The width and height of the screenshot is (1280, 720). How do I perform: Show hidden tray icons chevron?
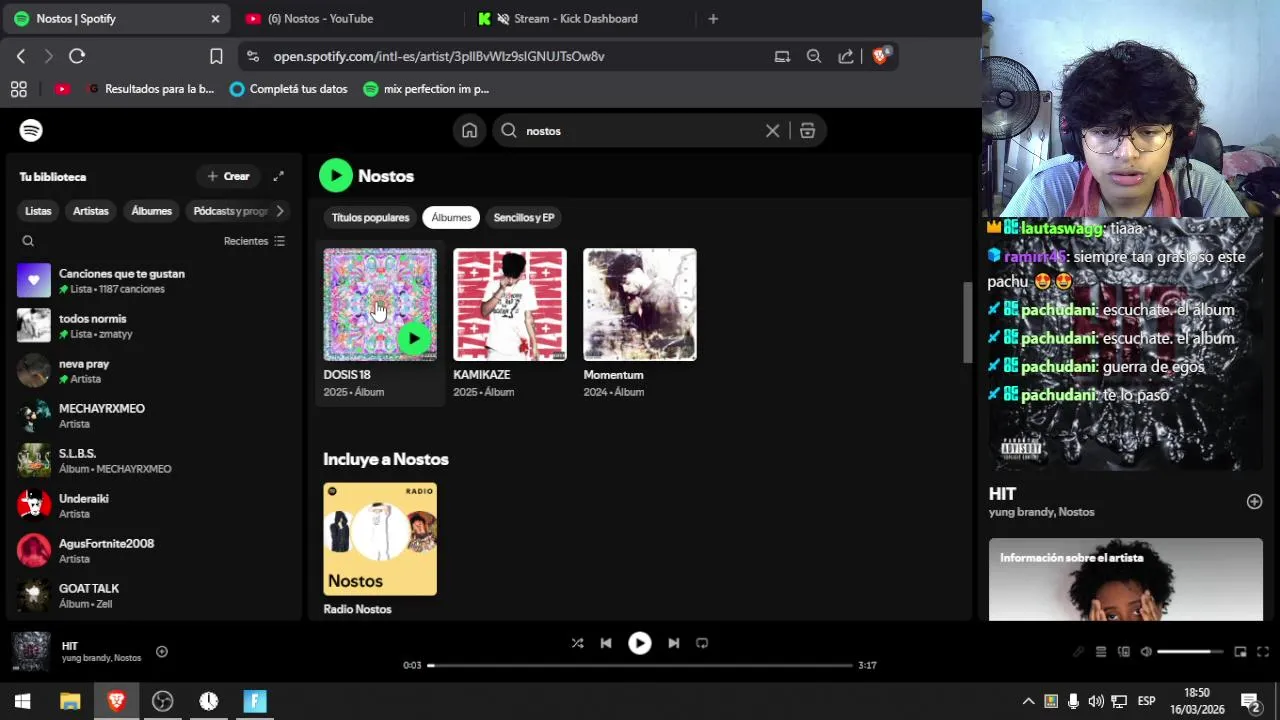tap(1028, 701)
